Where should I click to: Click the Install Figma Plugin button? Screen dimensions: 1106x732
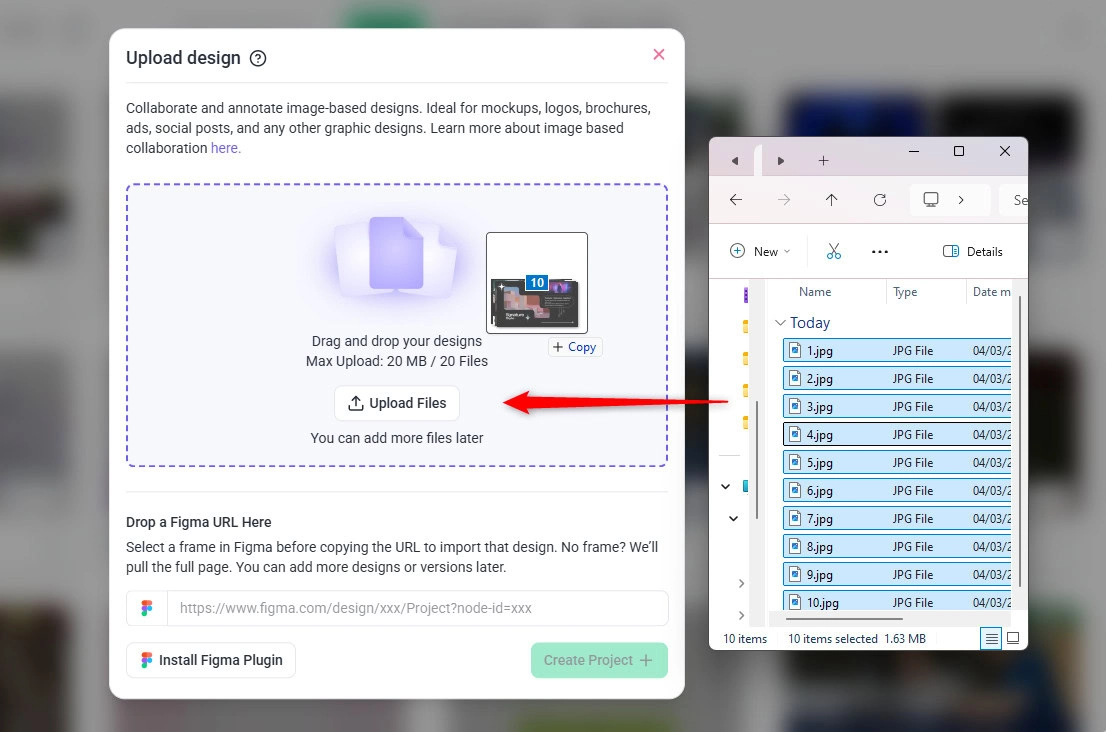click(211, 660)
